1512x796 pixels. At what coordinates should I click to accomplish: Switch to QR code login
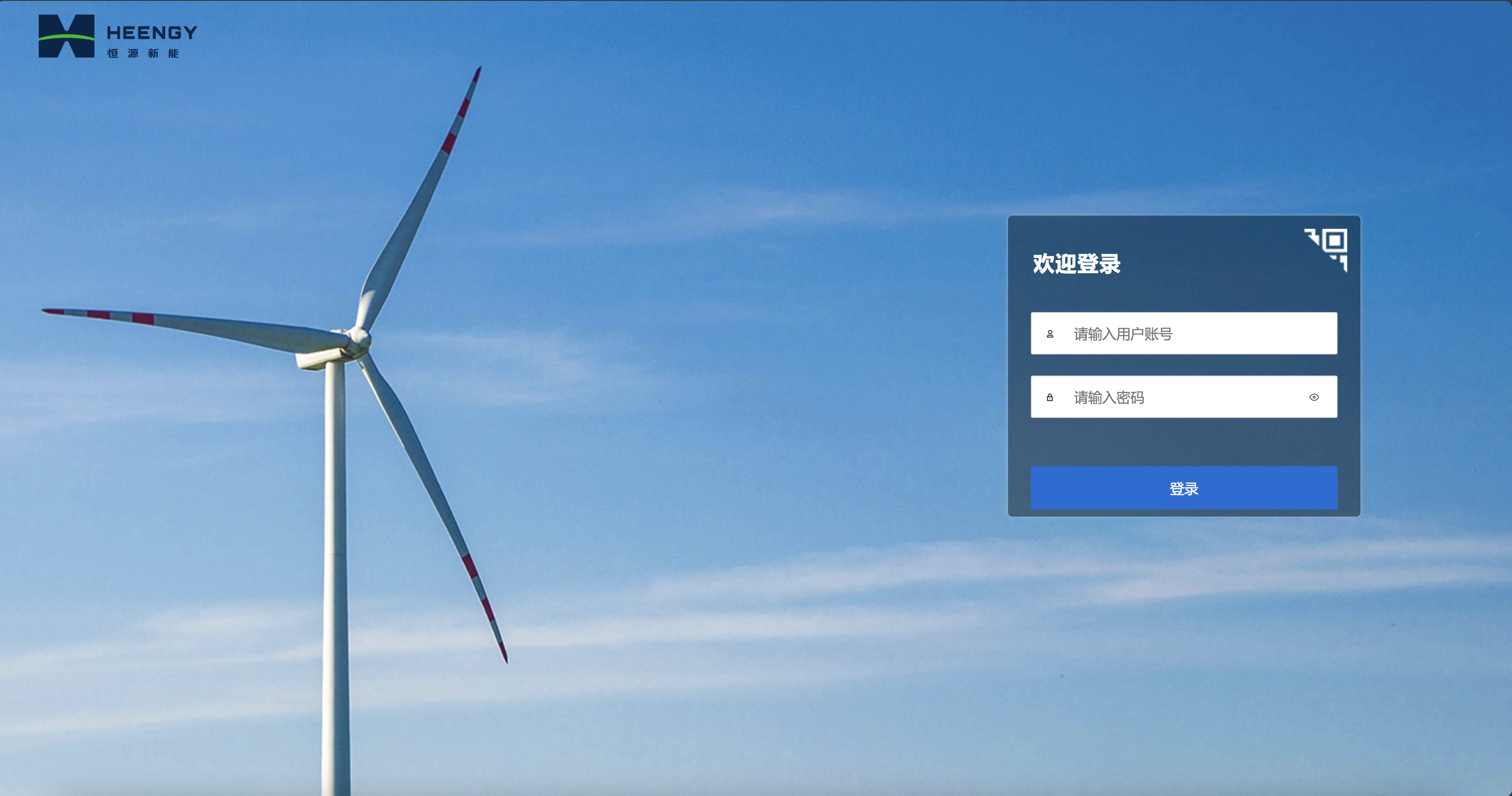pyautogui.click(x=1326, y=250)
